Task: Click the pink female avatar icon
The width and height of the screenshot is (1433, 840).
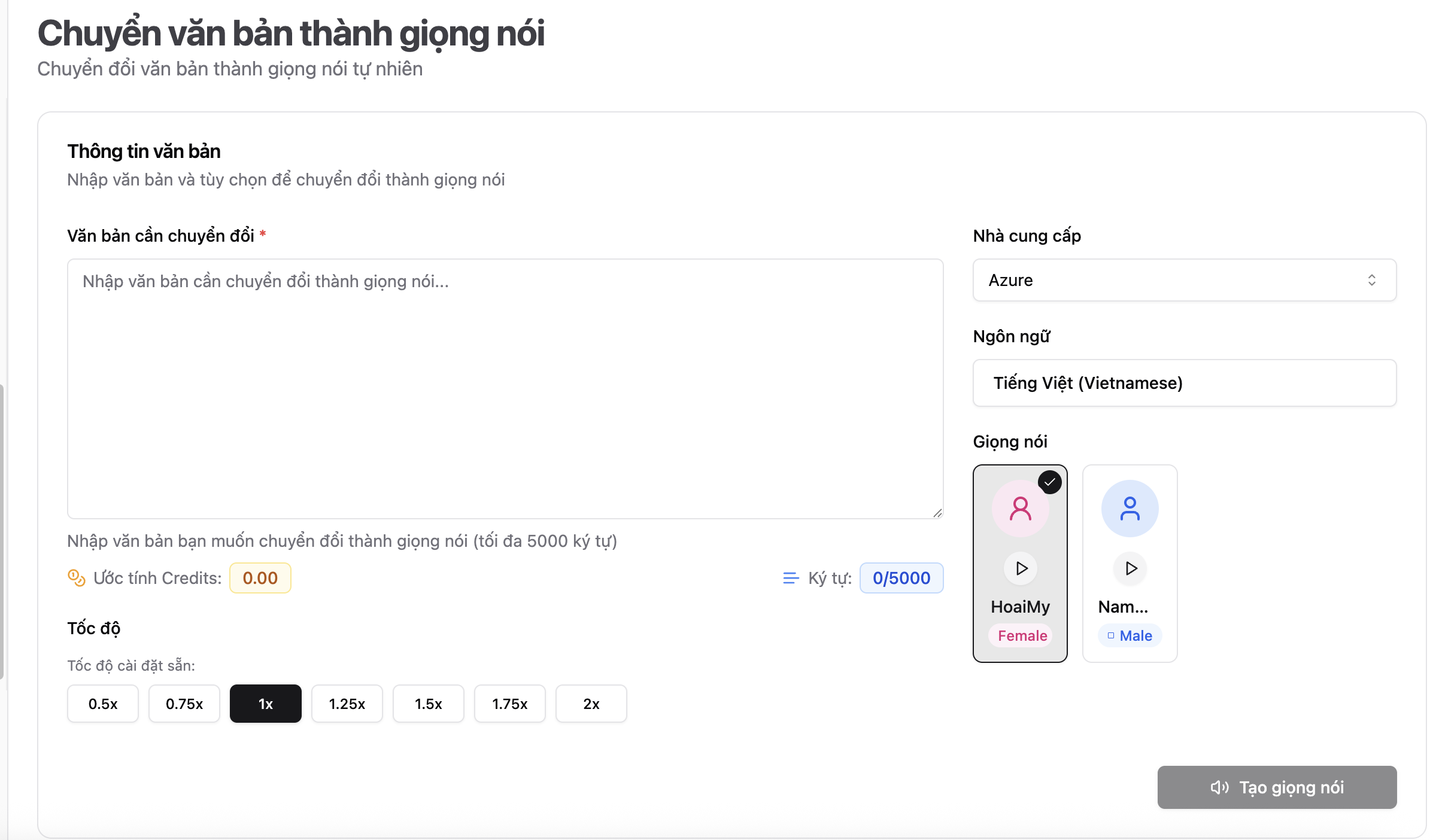Action: coord(1021,509)
